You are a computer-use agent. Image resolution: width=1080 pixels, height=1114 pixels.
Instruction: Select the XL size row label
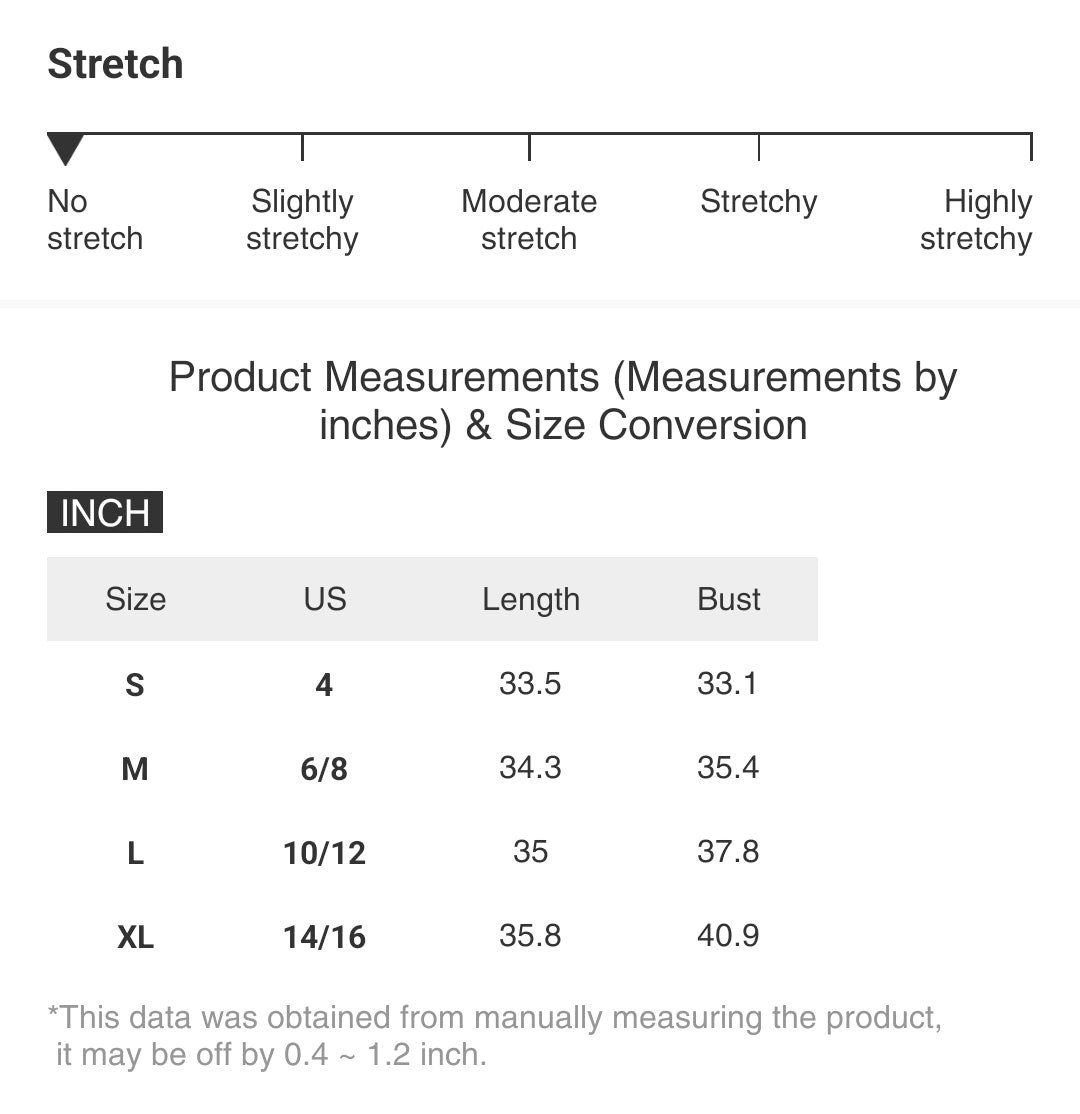click(135, 937)
